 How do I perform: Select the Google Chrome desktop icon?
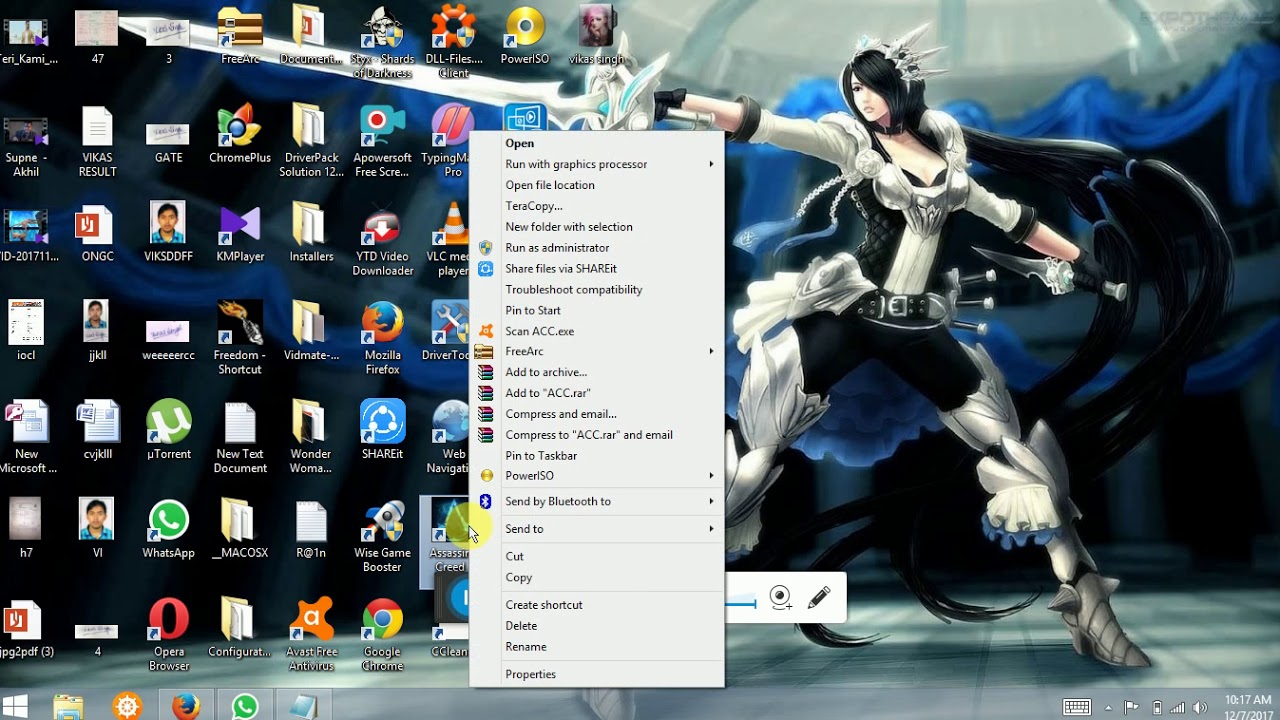click(382, 635)
